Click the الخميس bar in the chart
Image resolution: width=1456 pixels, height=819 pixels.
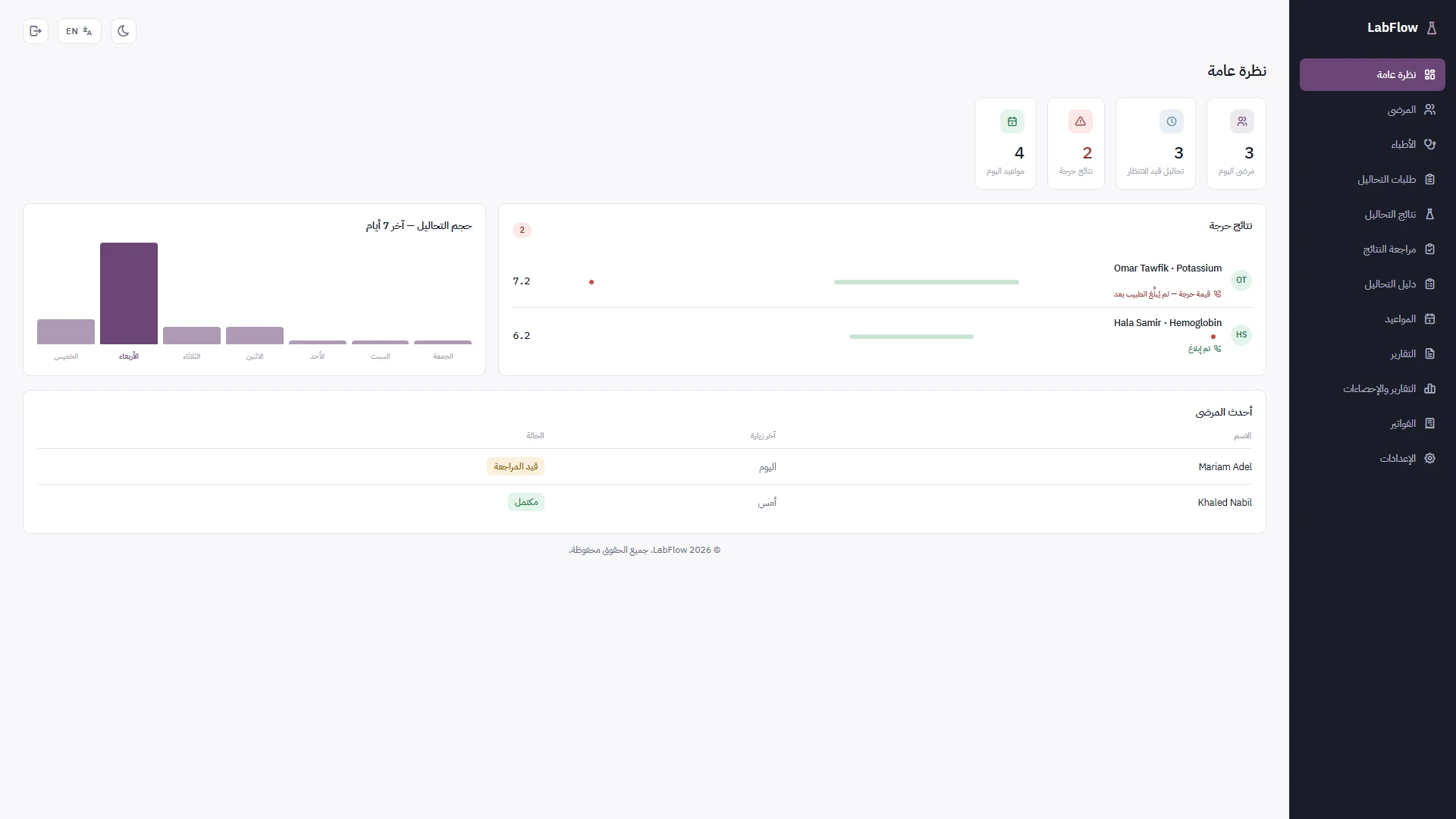click(x=66, y=331)
